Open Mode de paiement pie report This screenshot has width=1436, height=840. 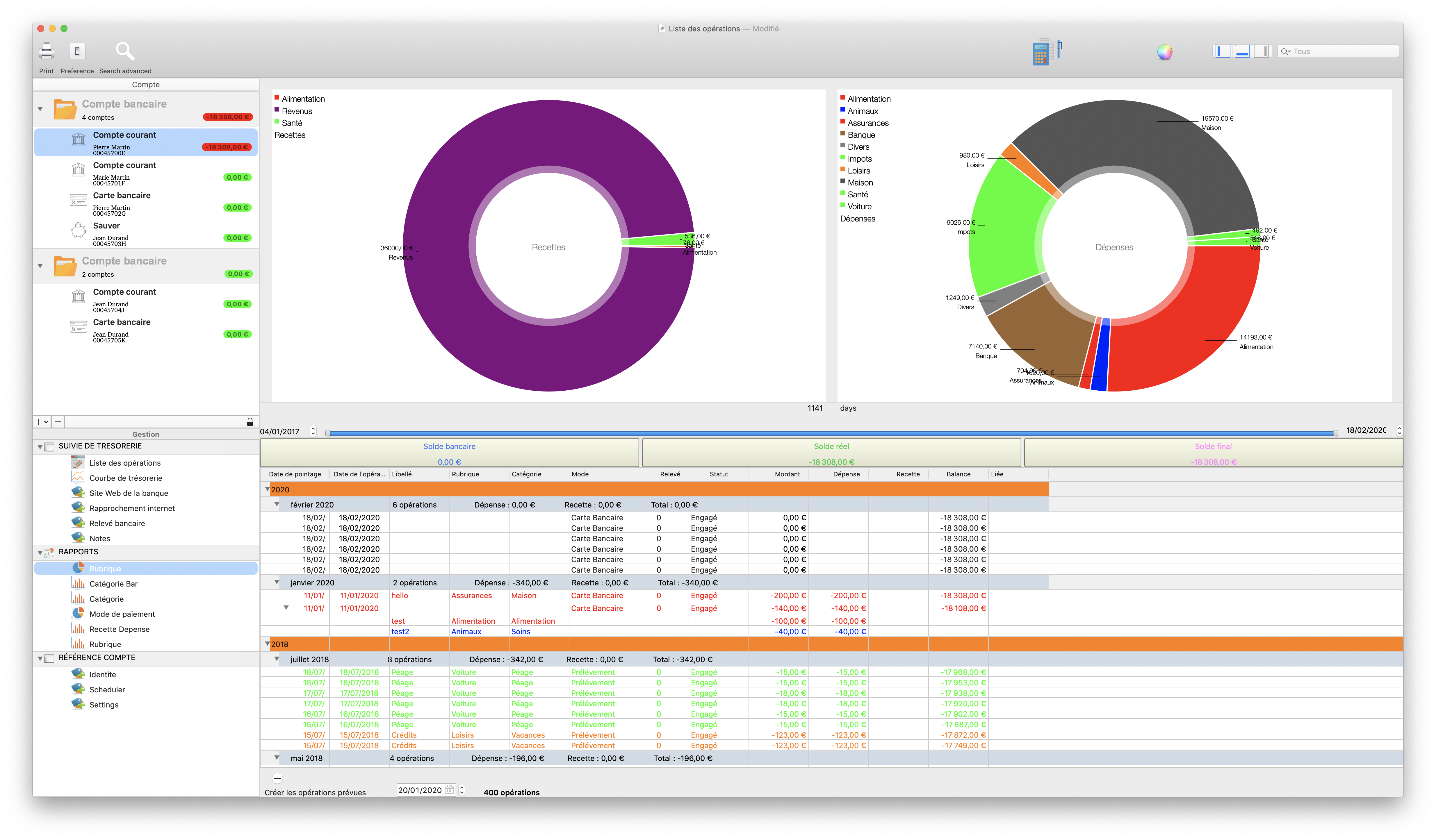[121, 614]
